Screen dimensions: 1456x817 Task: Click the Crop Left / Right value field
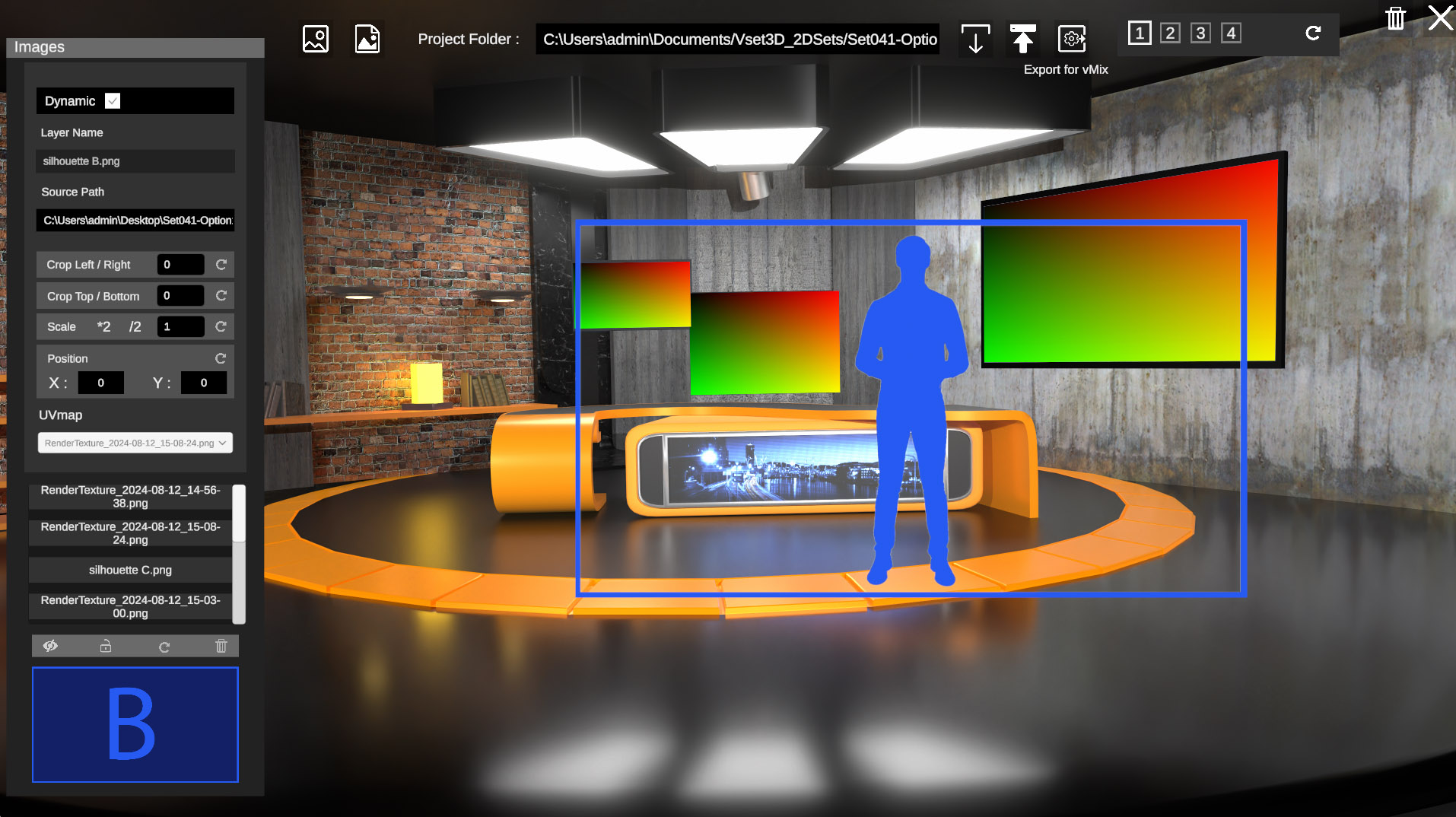(181, 265)
